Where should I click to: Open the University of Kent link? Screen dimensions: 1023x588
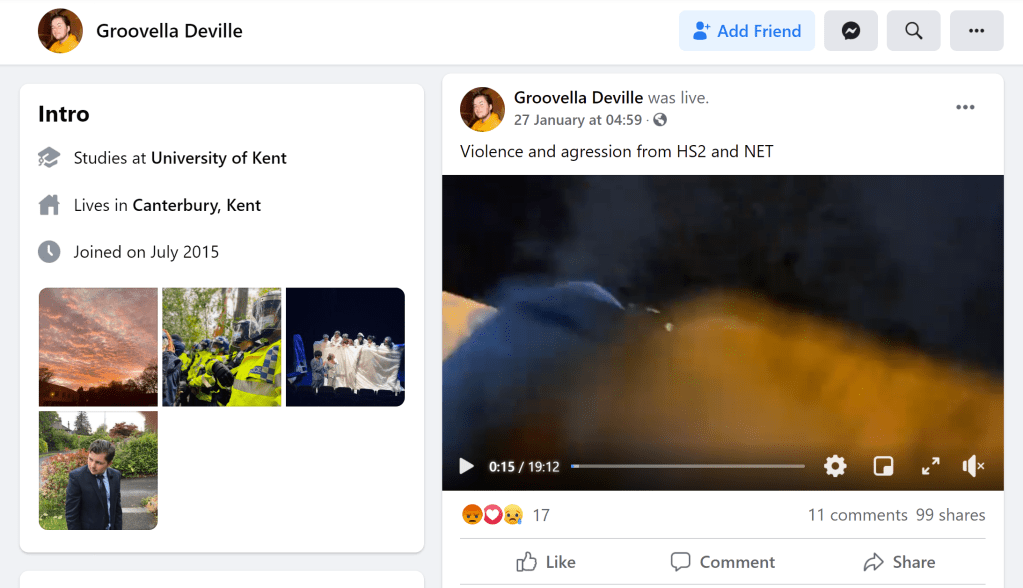pyautogui.click(x=219, y=158)
